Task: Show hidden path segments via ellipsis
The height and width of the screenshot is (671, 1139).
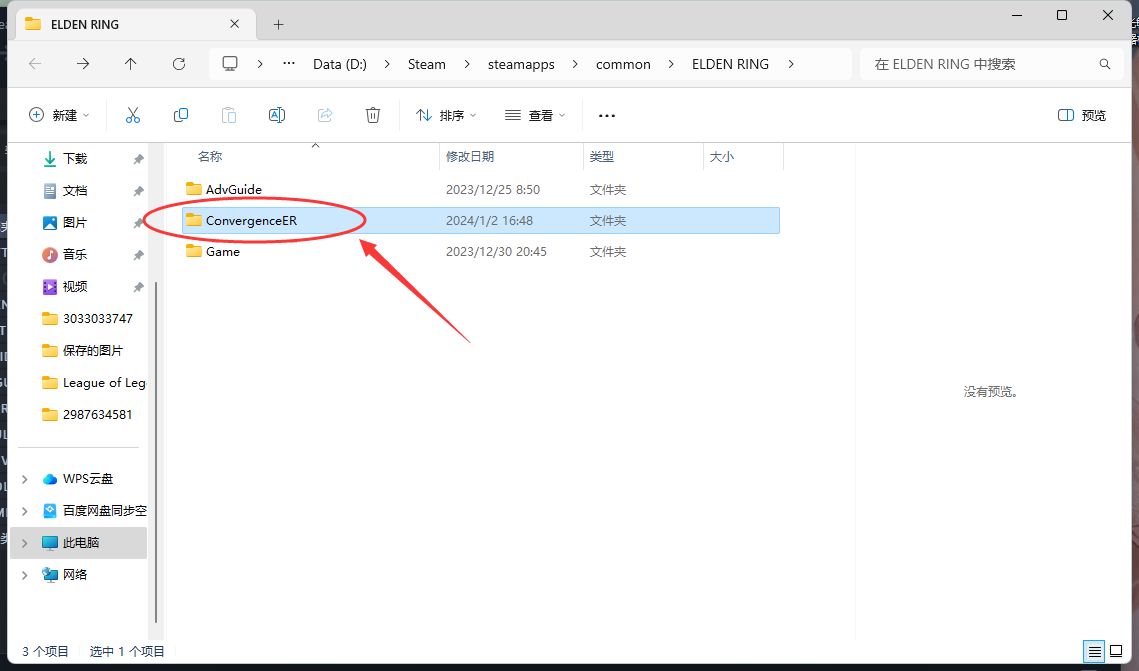Action: click(289, 64)
